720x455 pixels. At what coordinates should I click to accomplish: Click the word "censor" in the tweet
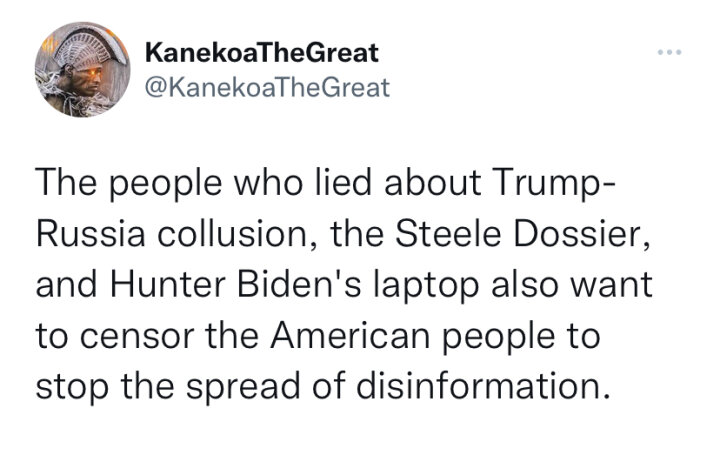[x=137, y=336]
